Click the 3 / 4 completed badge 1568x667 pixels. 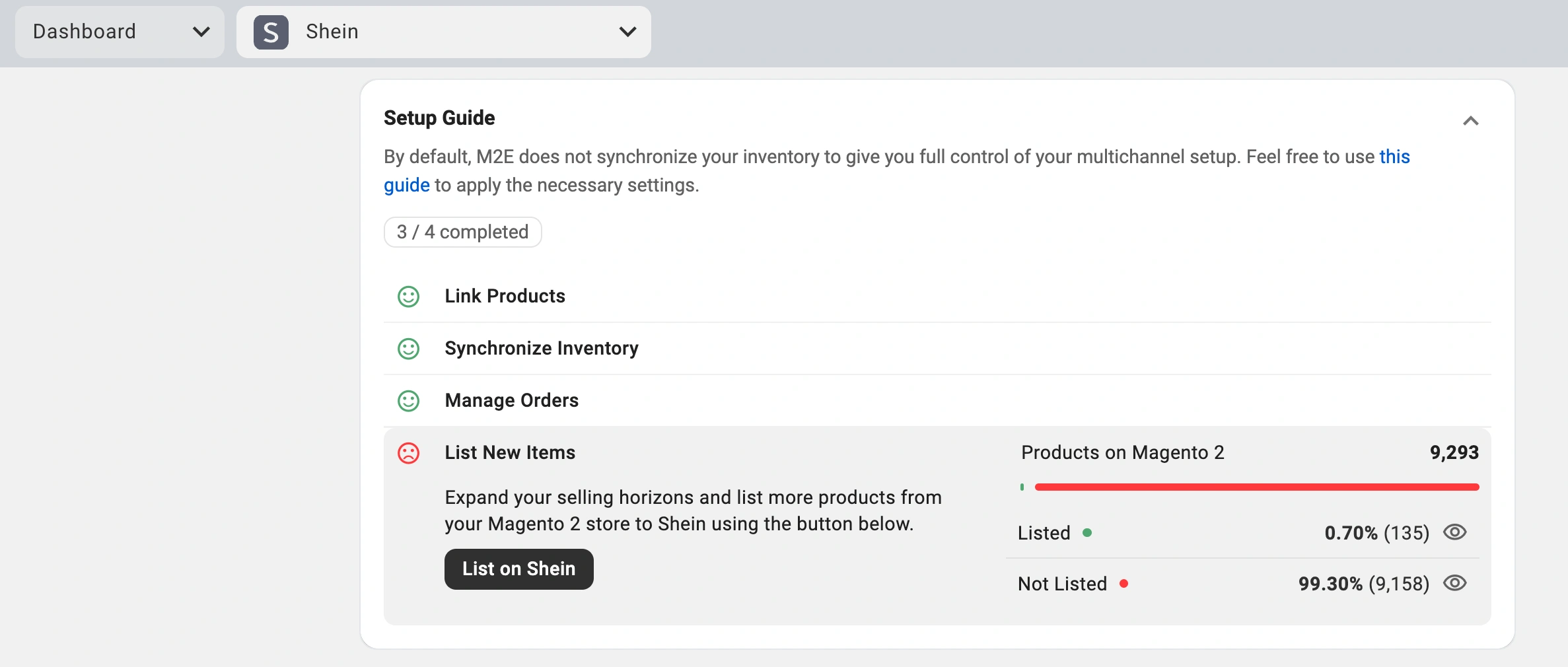(x=462, y=232)
